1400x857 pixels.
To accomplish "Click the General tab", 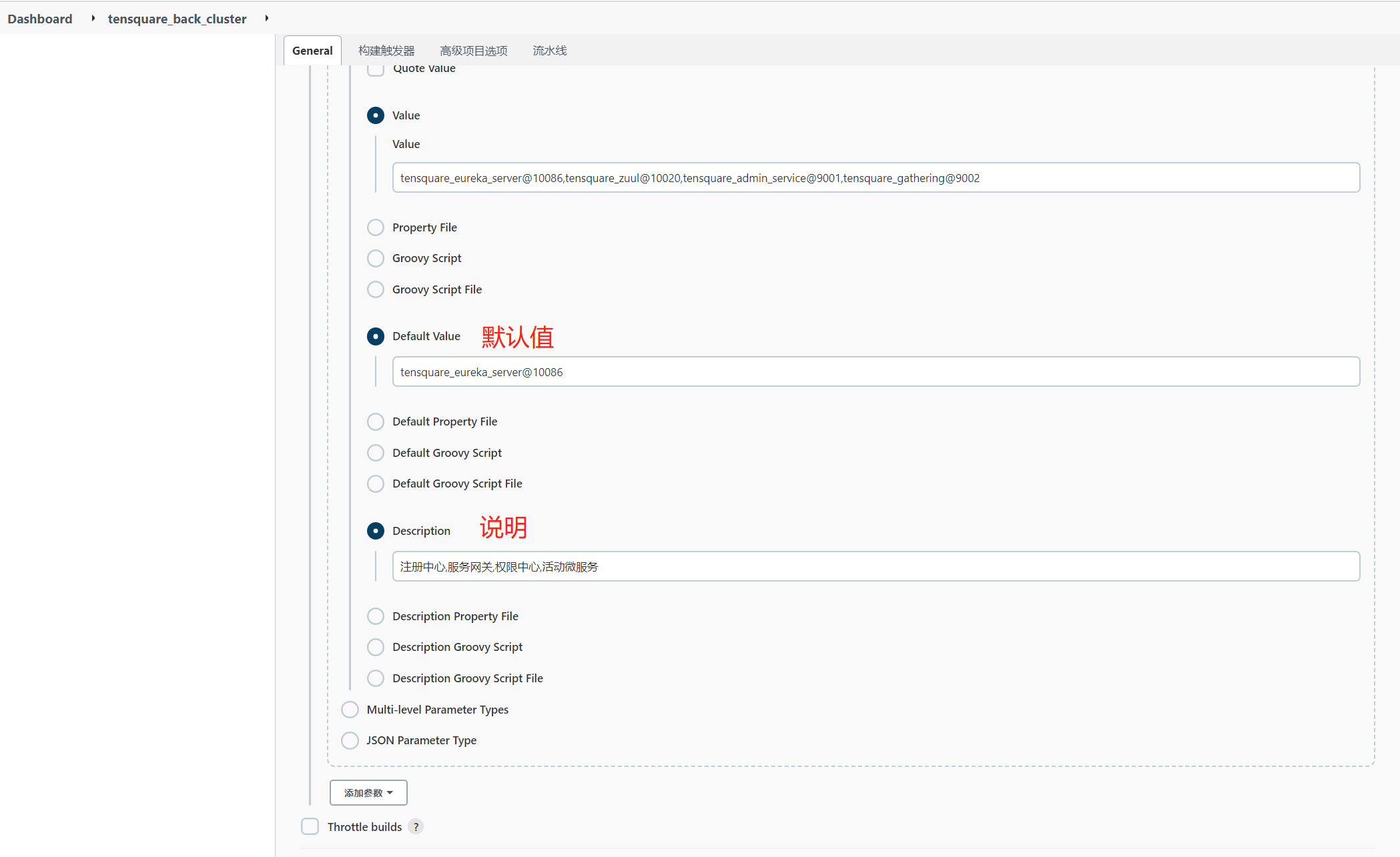I will pos(312,50).
